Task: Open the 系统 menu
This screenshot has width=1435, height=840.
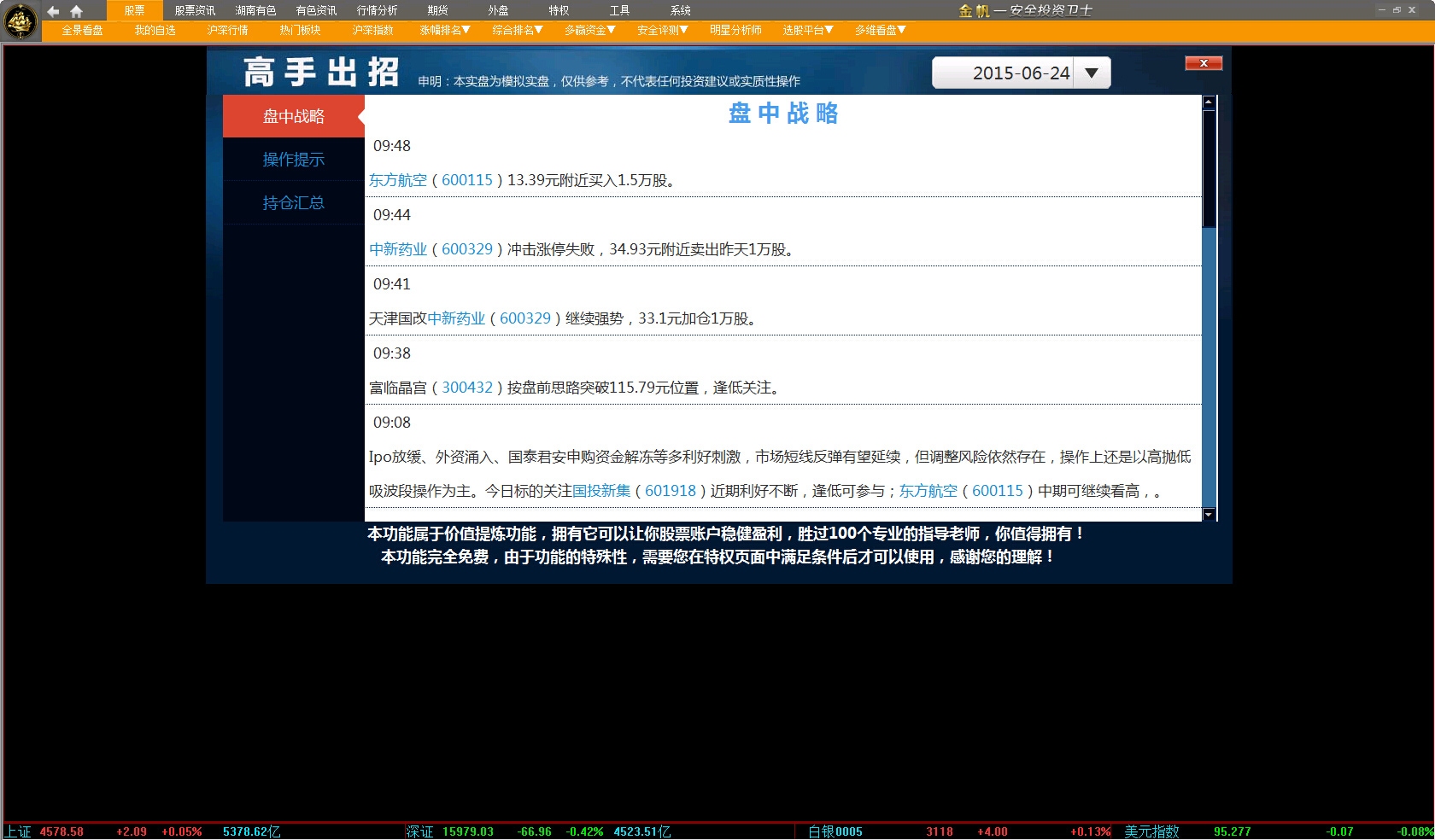Action: click(680, 10)
